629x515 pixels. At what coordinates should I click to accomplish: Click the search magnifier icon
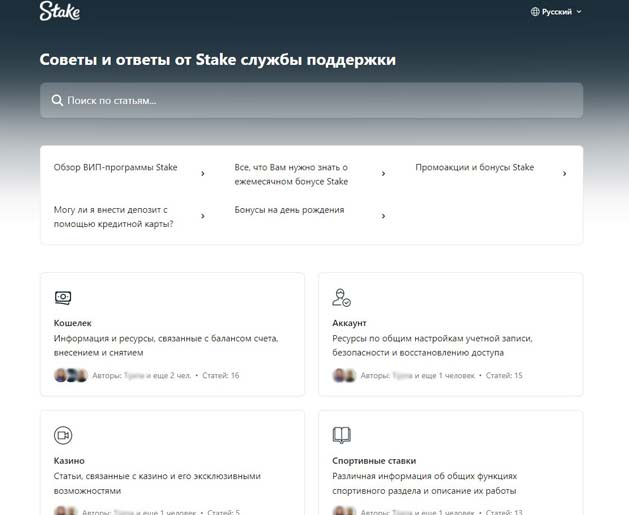click(56, 101)
